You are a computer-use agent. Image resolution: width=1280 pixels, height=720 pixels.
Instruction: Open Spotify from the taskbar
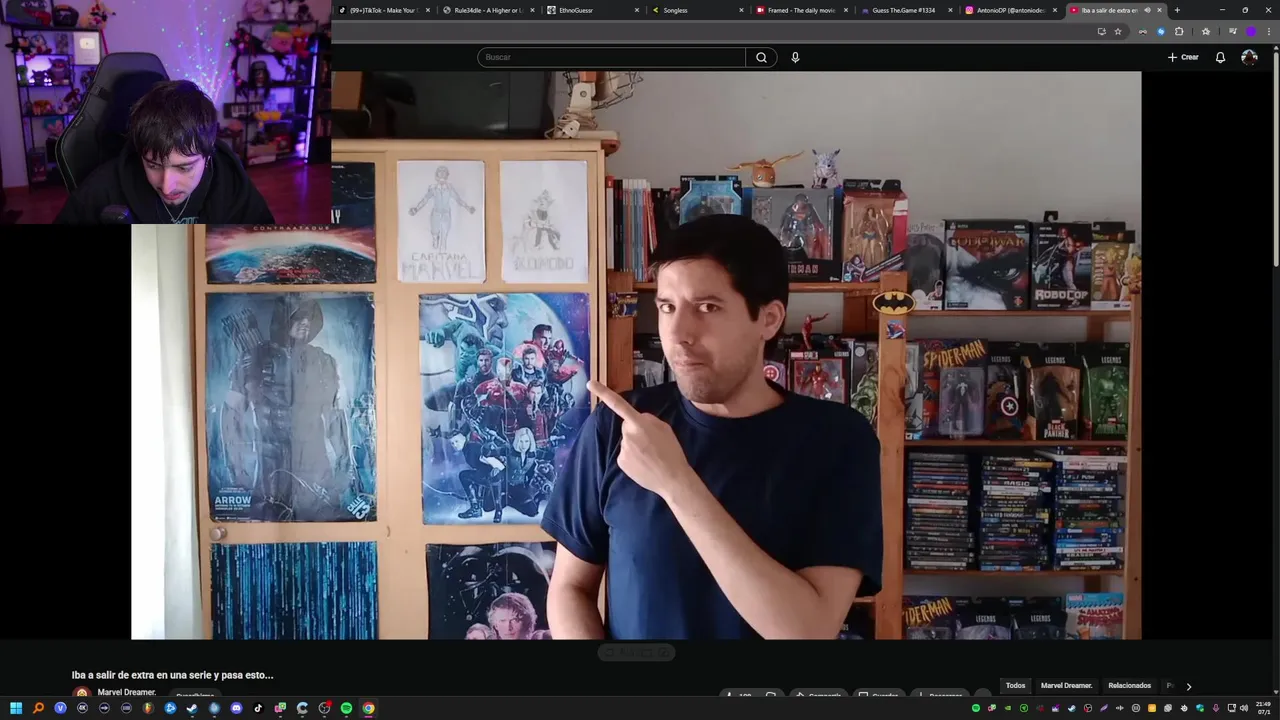(346, 708)
